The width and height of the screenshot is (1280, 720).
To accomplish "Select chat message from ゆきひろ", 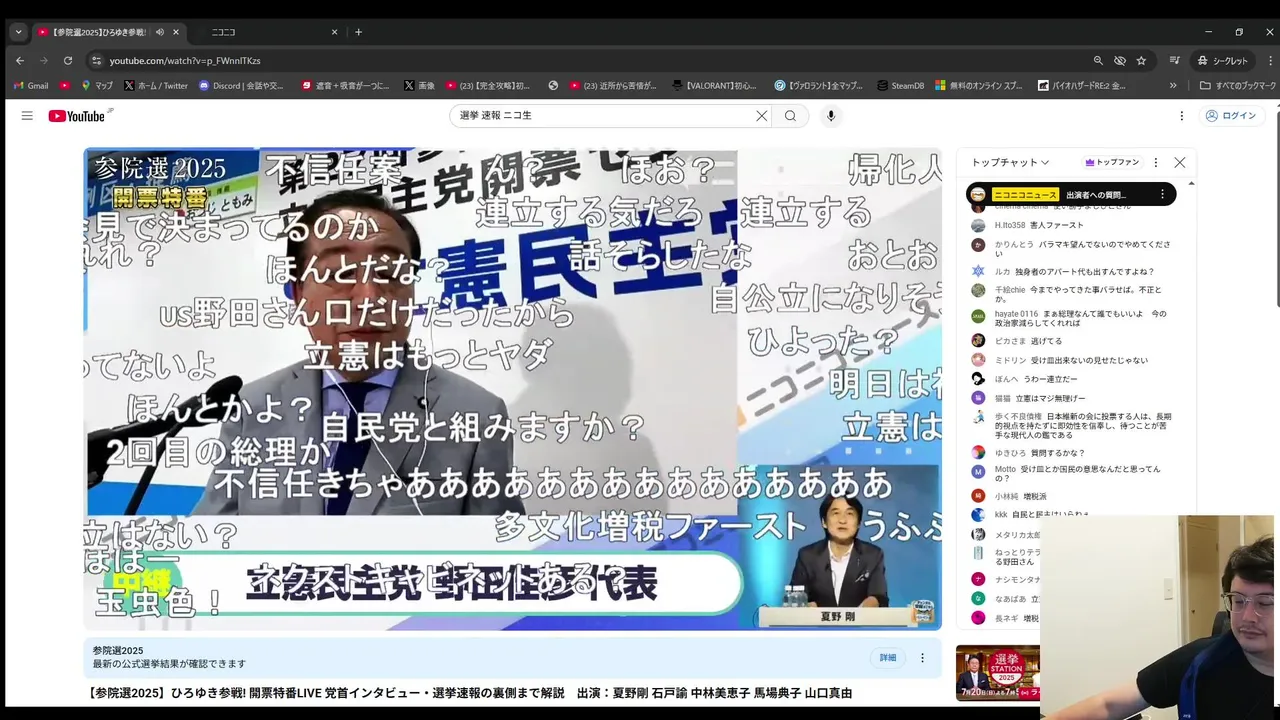I will (1075, 453).
